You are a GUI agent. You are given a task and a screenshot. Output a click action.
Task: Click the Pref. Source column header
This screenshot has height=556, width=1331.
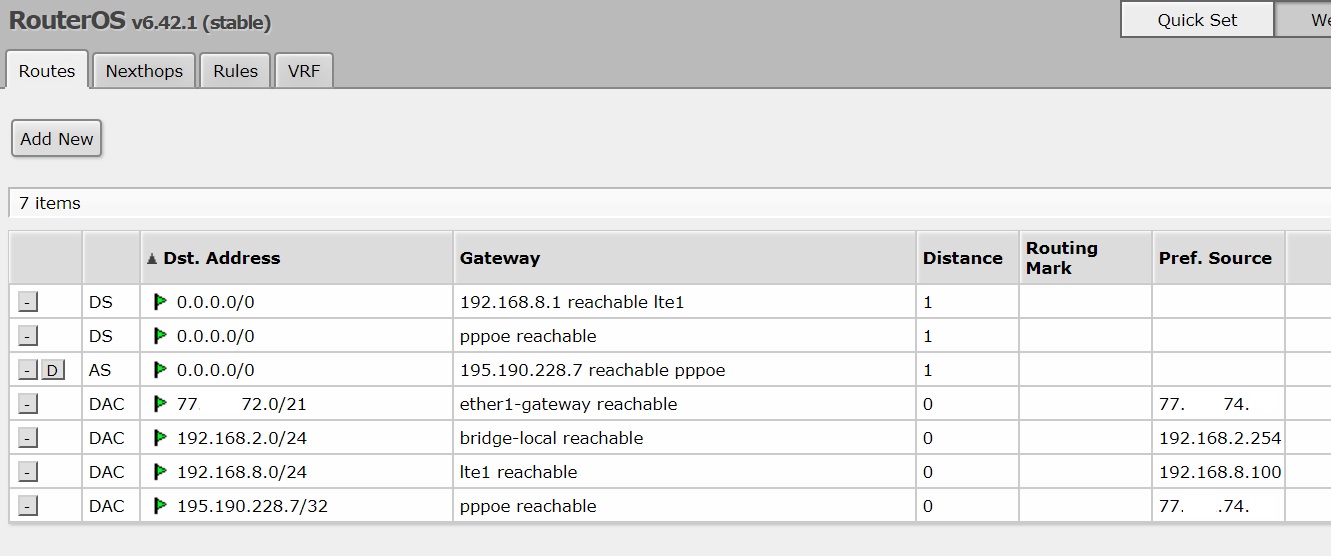1215,258
